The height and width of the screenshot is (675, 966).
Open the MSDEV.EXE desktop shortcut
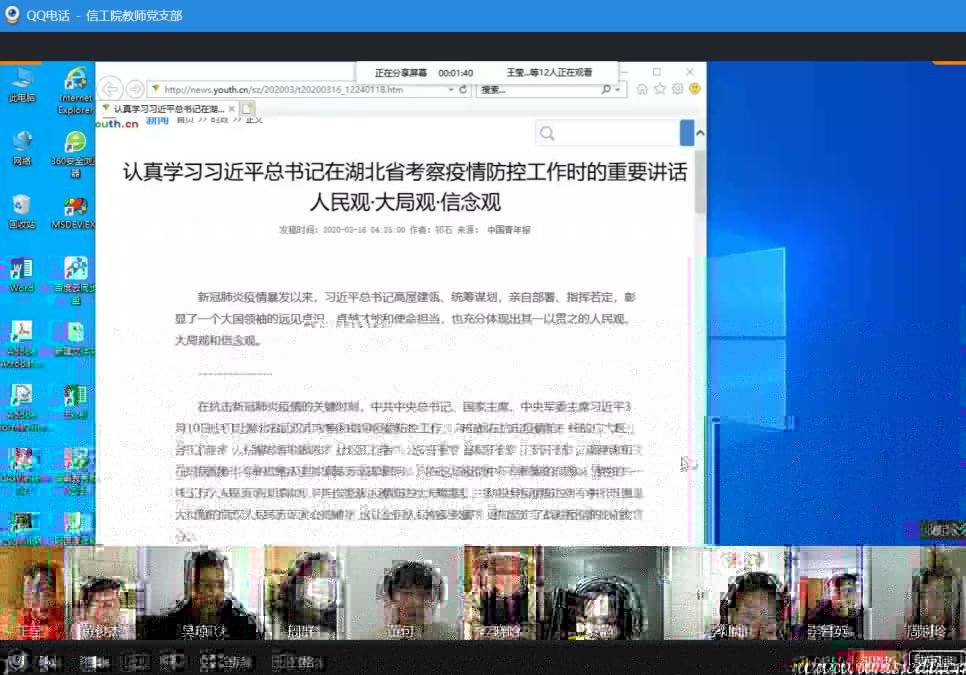[x=75, y=207]
